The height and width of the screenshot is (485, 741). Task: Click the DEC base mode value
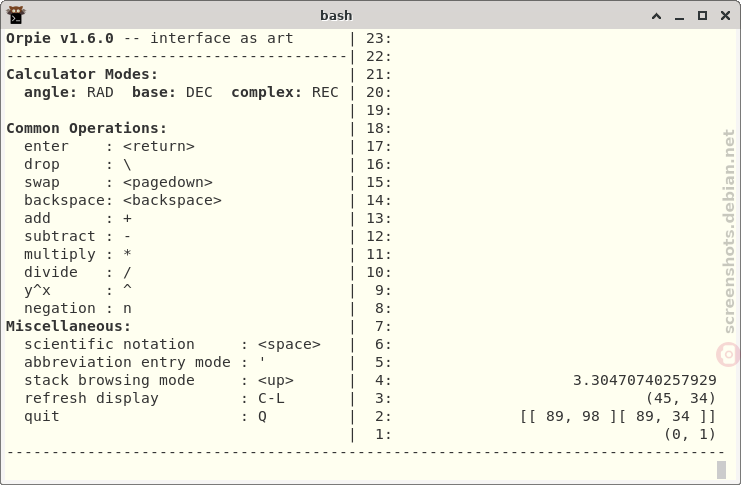pyautogui.click(x=199, y=92)
